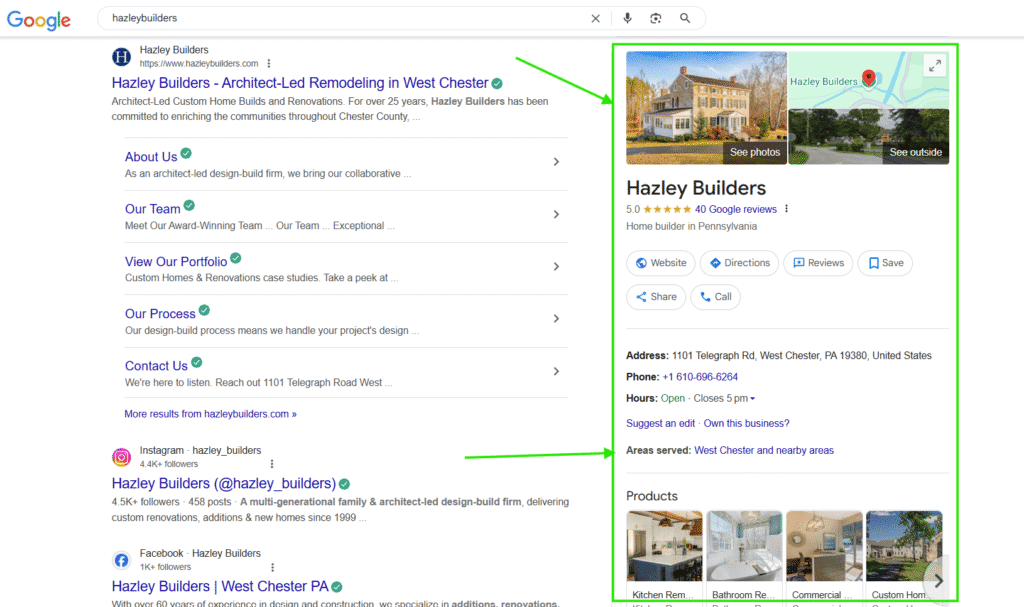Click the Save button in the business panel
This screenshot has height=607, width=1024.
(884, 262)
